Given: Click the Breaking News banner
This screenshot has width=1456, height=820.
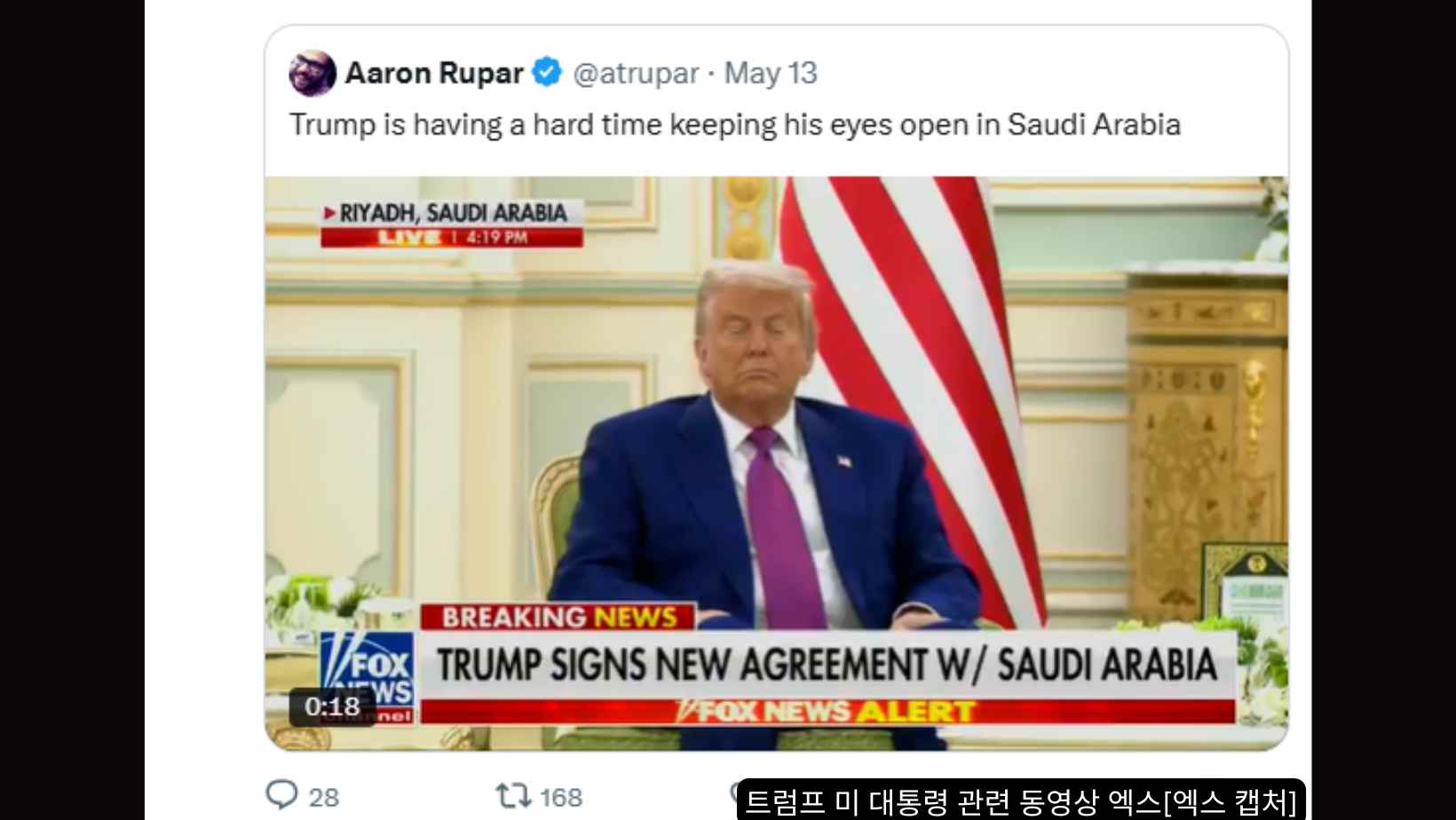Looking at the screenshot, I should pyautogui.click(x=558, y=617).
